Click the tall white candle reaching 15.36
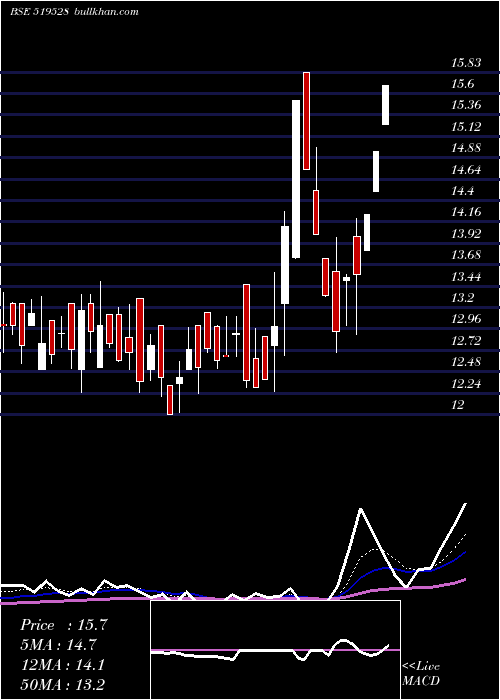500x700 pixels. click(x=296, y=179)
